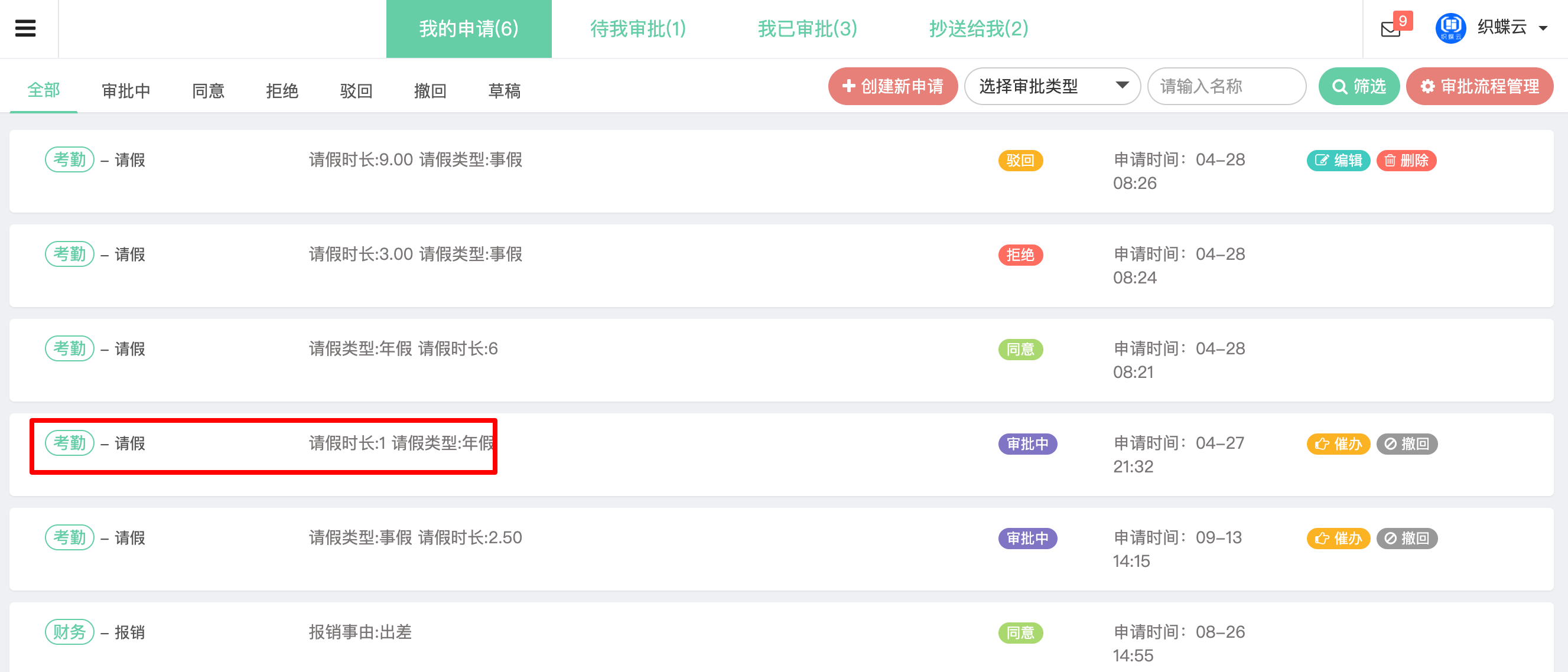The width and height of the screenshot is (1568, 672).
Task: Click 删除 on the 驳回 leave request
Action: point(1406,161)
